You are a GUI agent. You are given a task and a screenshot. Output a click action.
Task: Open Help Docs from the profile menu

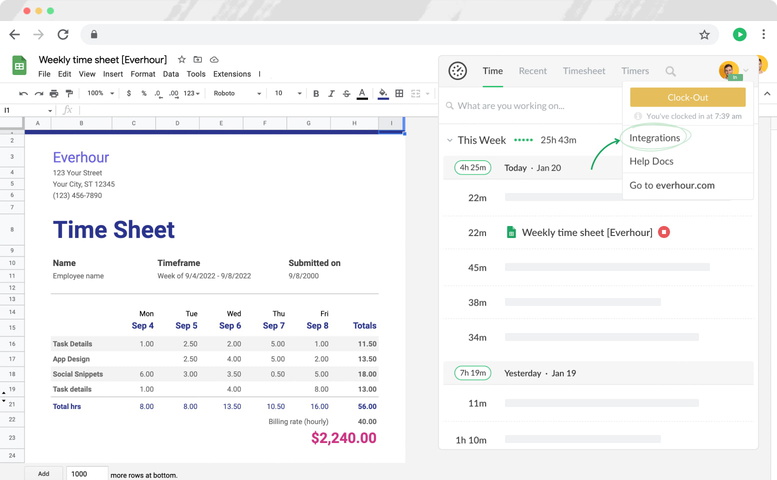click(651, 161)
